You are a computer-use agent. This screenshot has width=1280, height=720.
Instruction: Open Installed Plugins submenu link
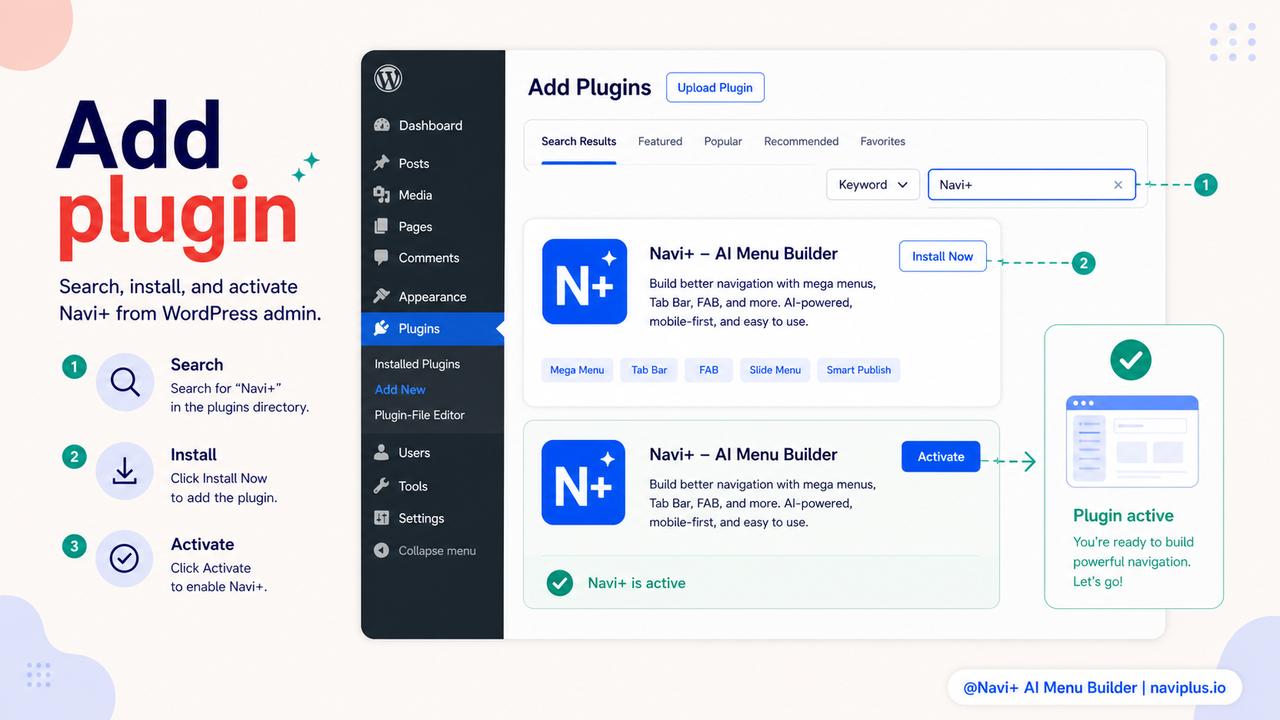coord(417,364)
